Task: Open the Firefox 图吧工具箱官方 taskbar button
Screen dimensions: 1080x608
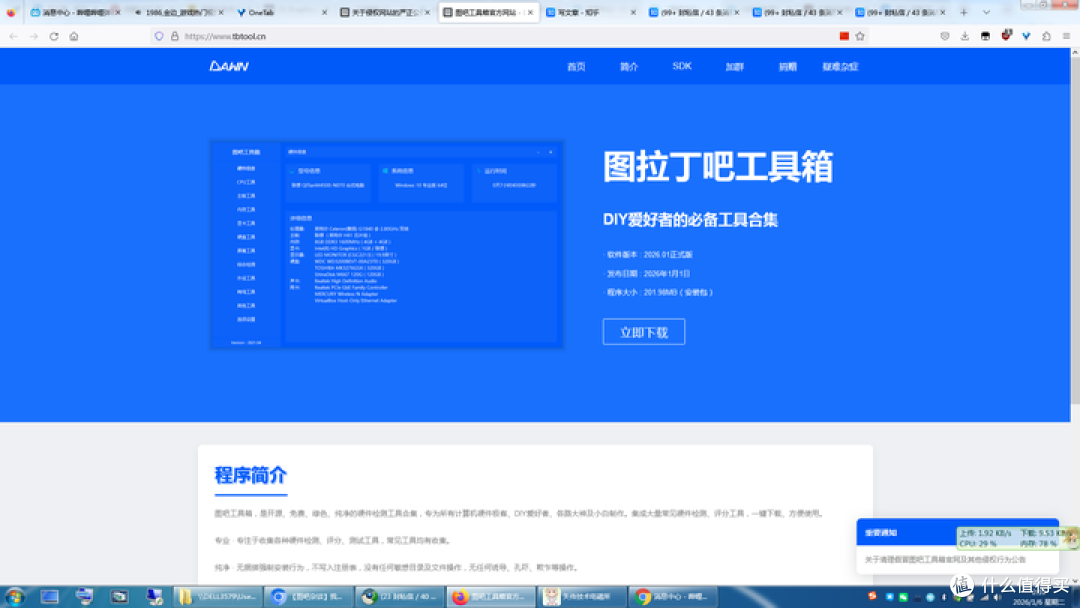Action: (490, 596)
